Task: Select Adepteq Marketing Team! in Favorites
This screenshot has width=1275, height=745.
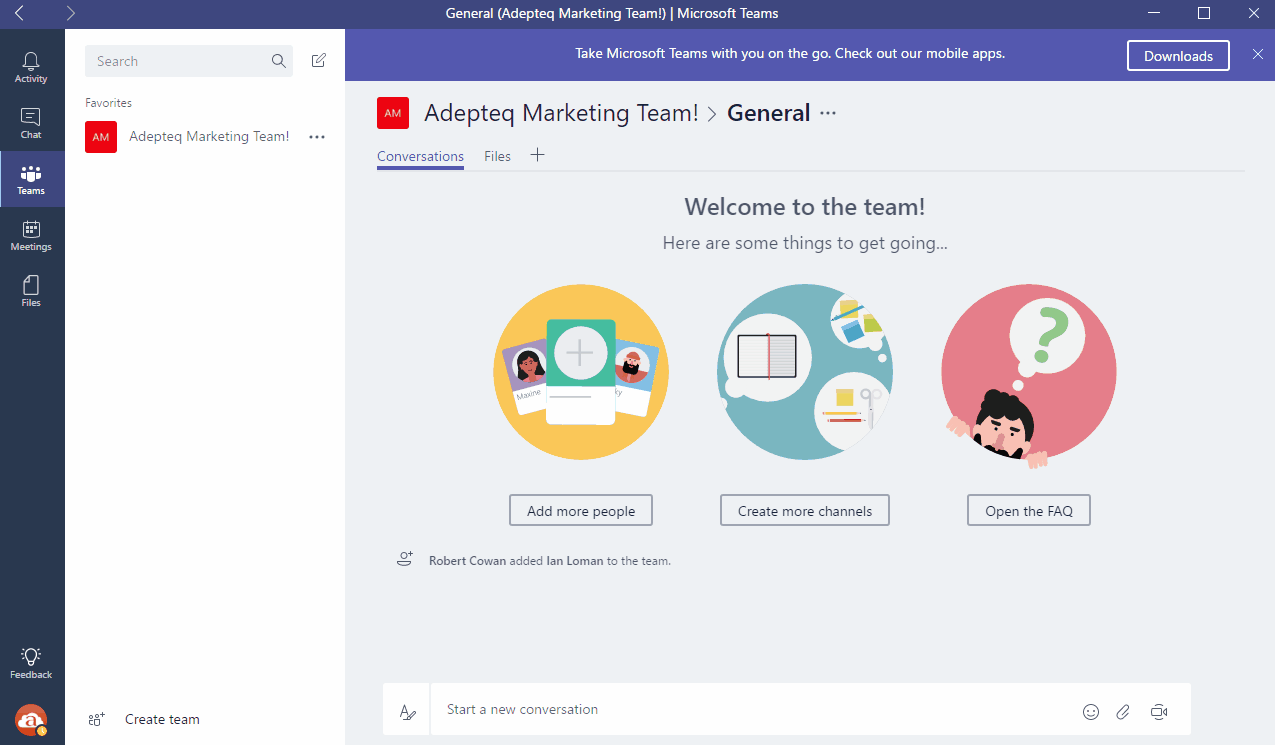Action: click(209, 137)
